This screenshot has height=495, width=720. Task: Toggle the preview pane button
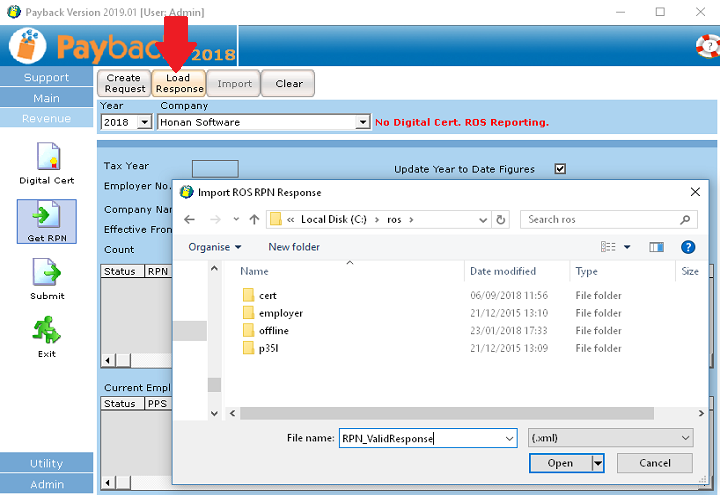tap(656, 247)
